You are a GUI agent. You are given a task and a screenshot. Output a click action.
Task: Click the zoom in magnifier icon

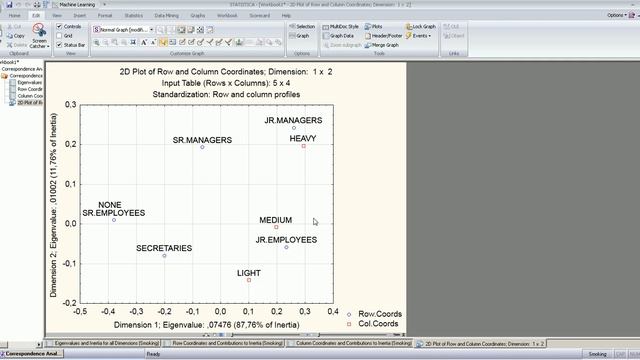point(97,42)
